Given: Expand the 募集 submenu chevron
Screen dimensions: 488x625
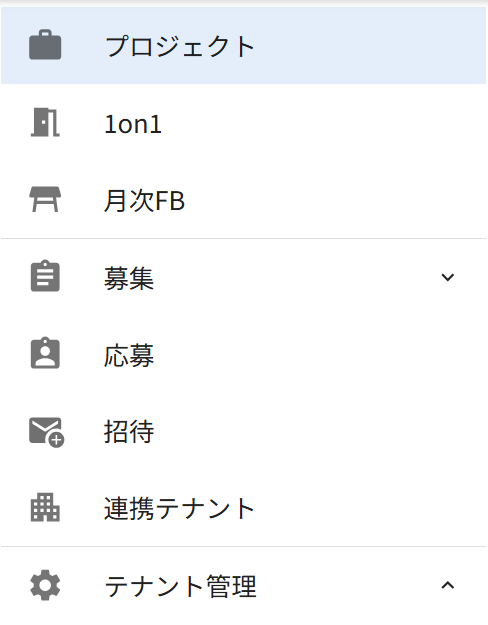Looking at the screenshot, I should (448, 277).
